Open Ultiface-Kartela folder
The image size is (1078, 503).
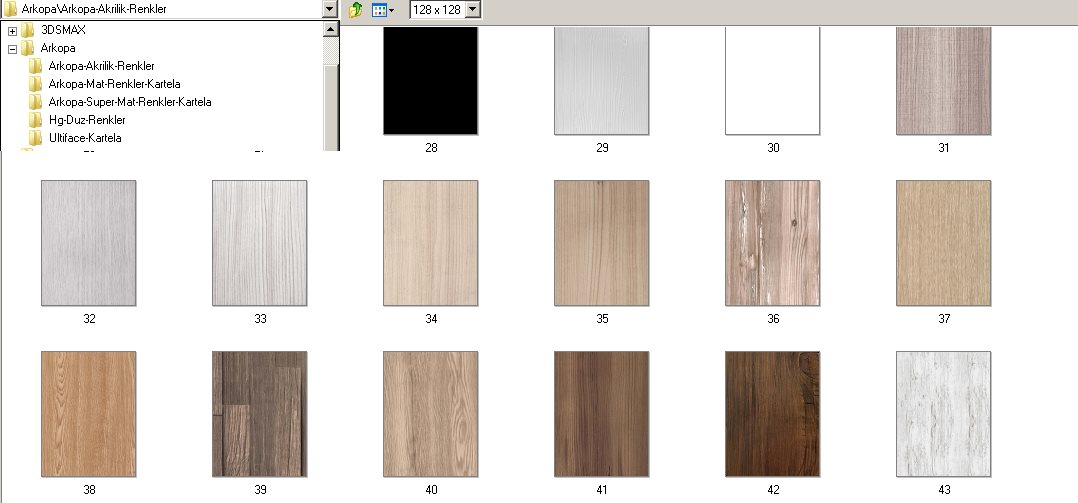(x=85, y=137)
